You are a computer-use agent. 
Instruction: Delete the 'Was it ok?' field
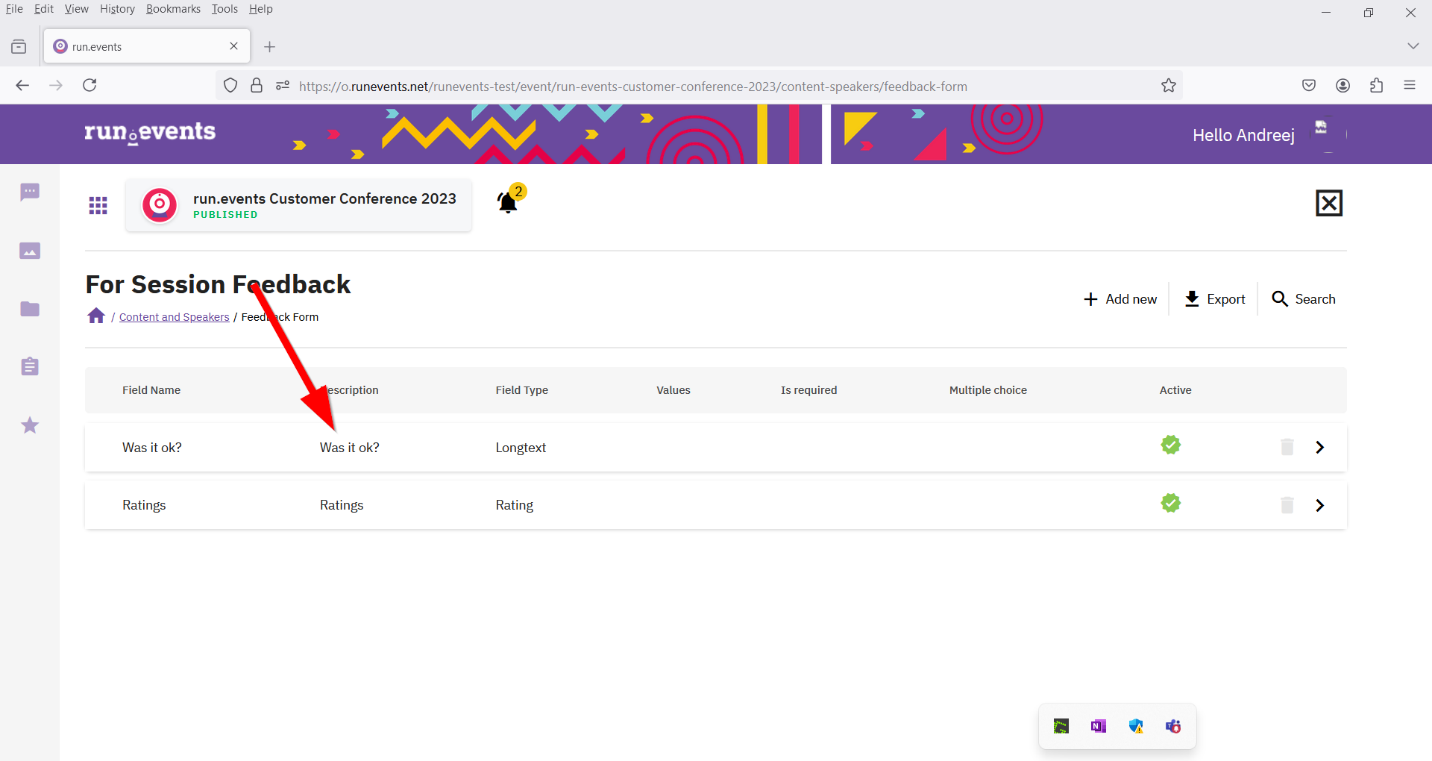click(x=1287, y=447)
